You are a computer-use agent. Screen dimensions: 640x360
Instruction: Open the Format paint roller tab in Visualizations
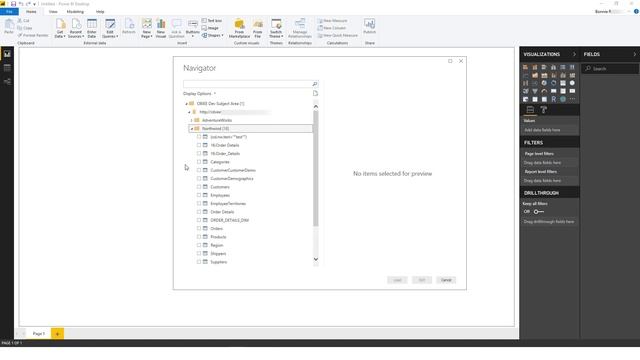point(544,109)
